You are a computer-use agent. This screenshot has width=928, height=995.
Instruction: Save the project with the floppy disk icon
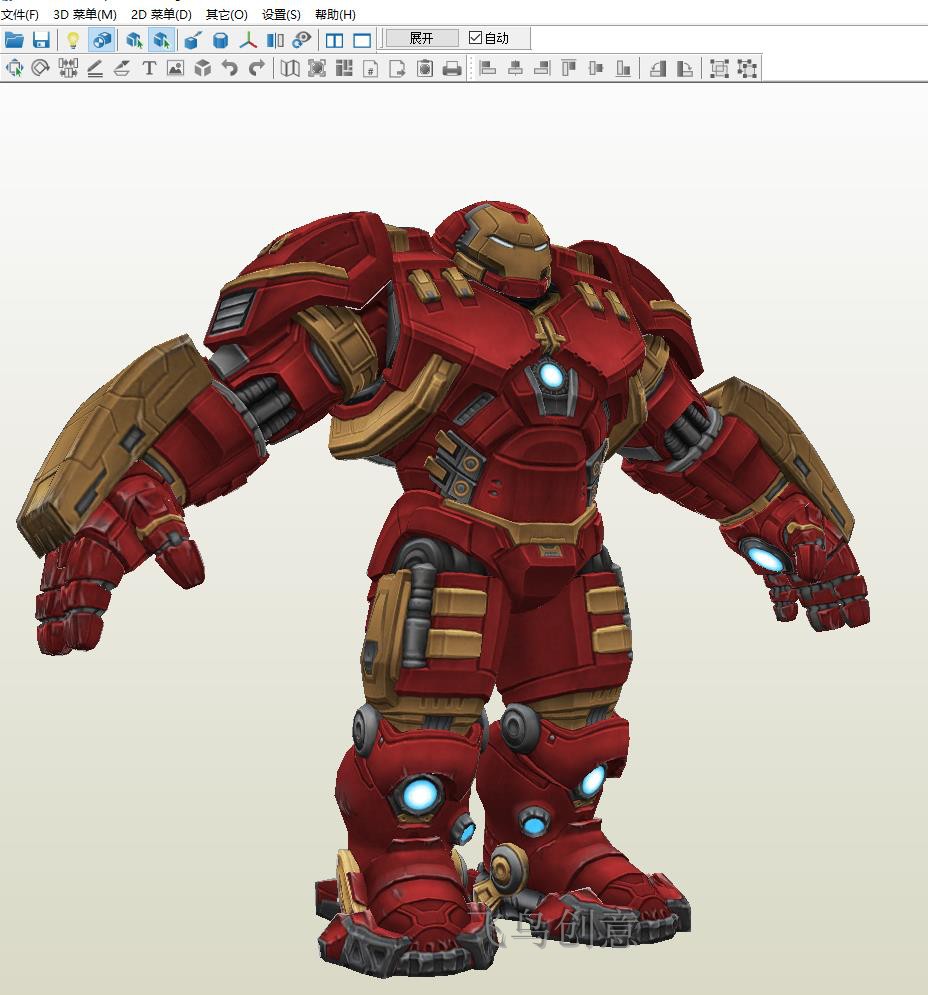[x=41, y=40]
